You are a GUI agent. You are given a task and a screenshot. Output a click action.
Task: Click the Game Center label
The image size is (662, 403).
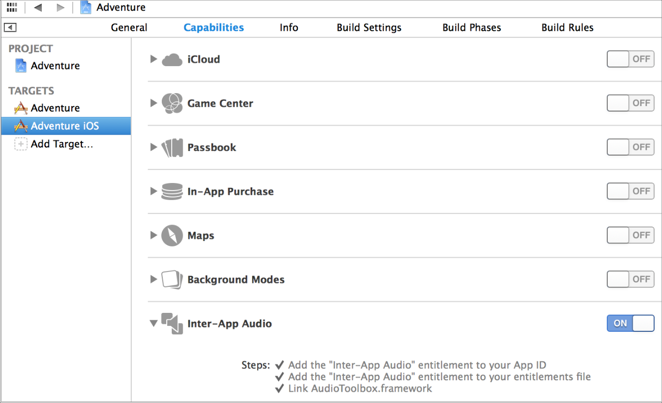click(x=220, y=103)
